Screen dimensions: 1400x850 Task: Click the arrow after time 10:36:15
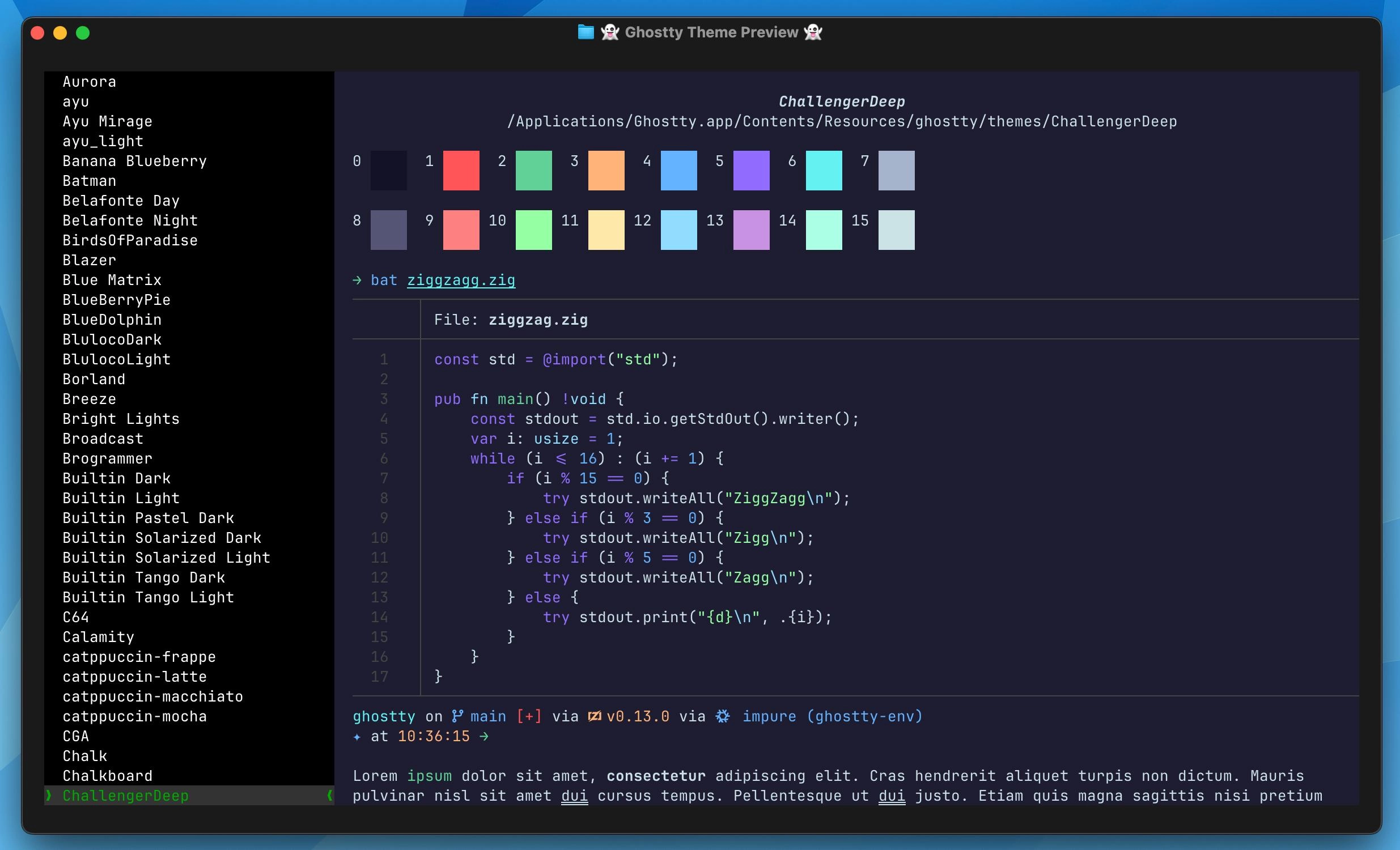[483, 736]
